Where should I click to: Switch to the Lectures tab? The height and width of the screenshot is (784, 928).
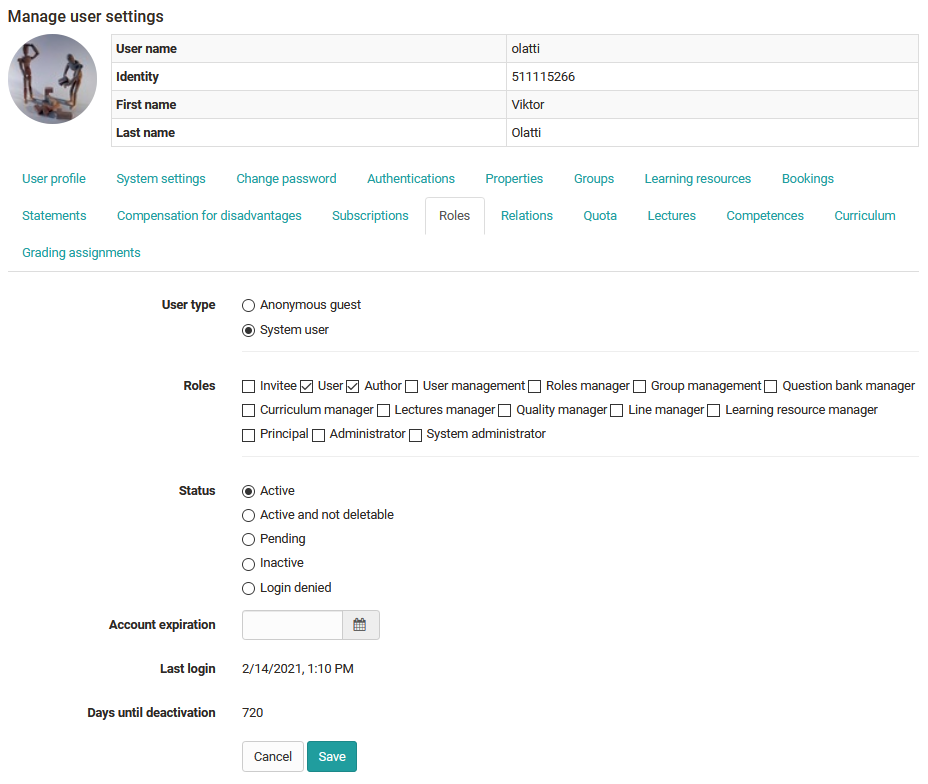pos(671,215)
